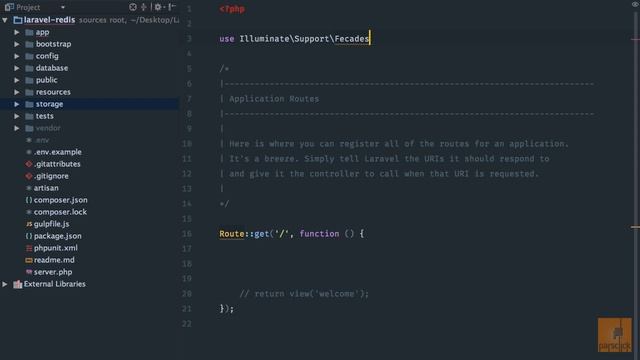
Task: Expand the tests folder
Action: click(x=17, y=116)
